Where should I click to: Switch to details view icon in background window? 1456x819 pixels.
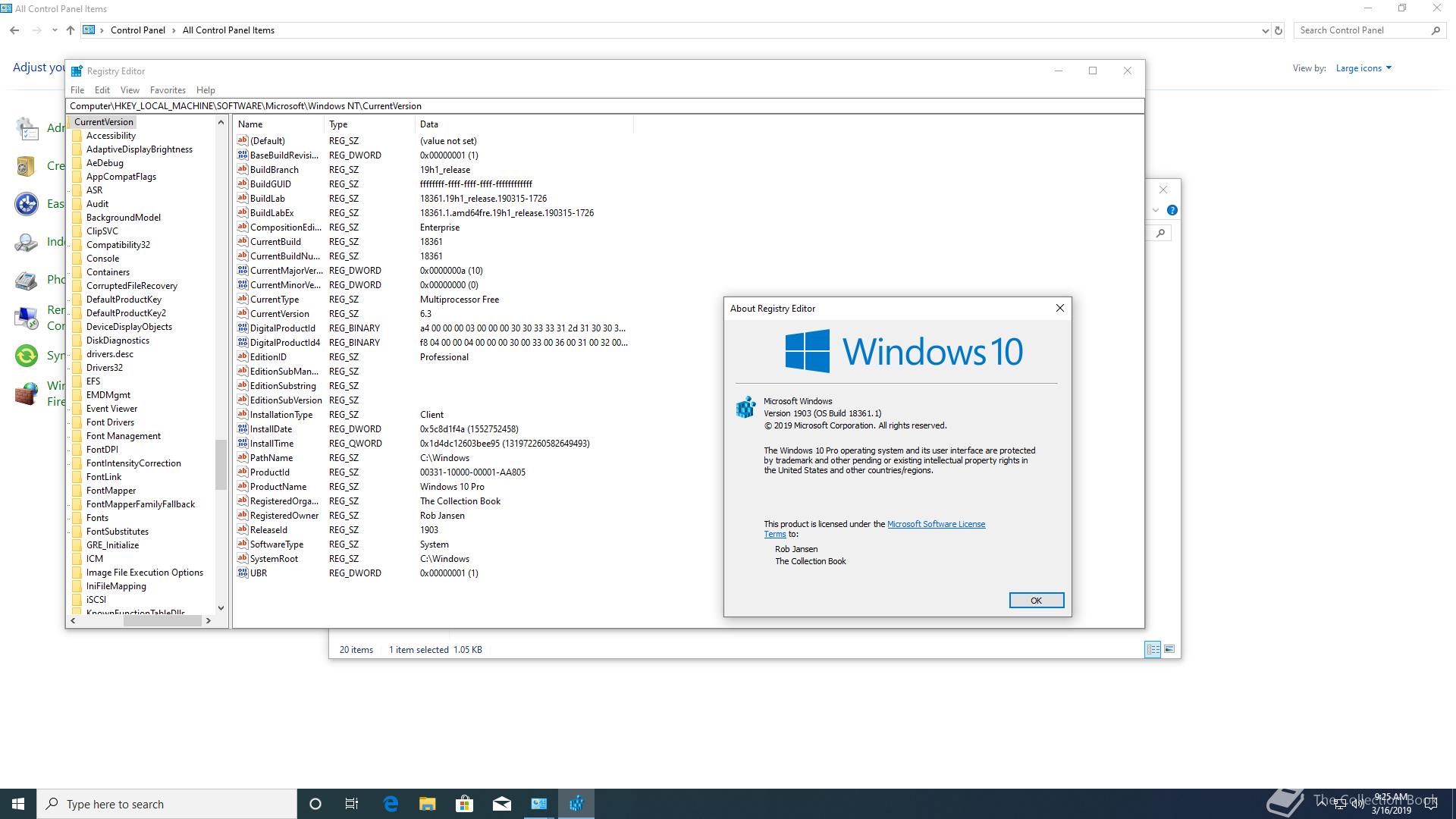1153,649
